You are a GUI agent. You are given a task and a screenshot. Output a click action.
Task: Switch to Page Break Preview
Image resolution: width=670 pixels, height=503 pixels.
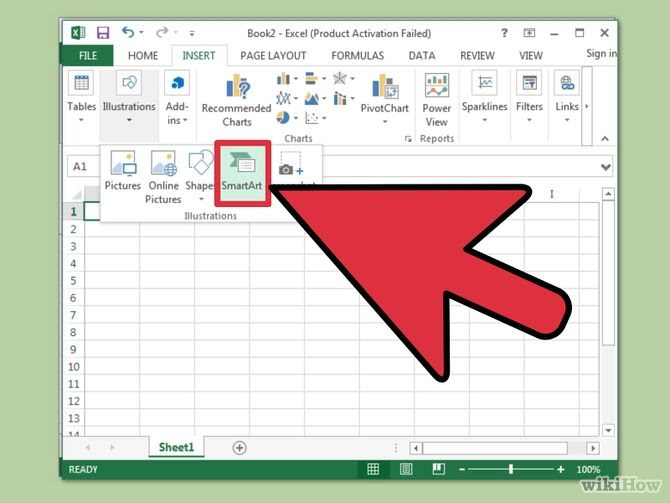438,469
